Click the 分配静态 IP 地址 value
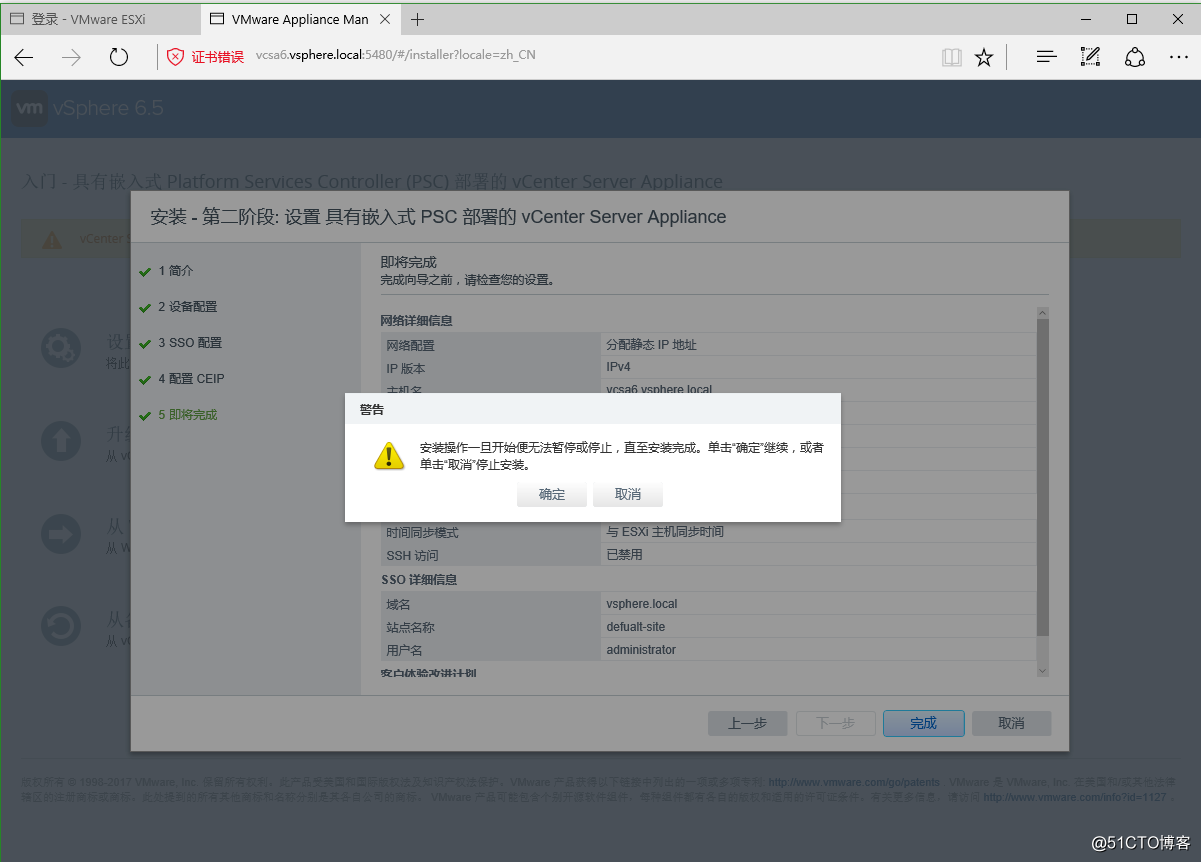 (x=651, y=345)
